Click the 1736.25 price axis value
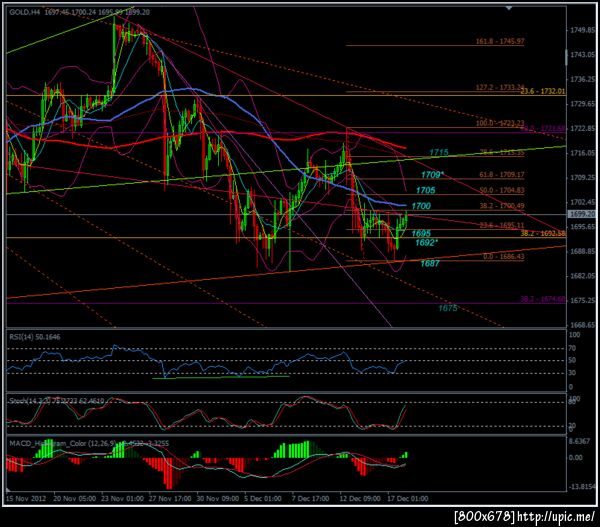The image size is (600, 527). [583, 79]
